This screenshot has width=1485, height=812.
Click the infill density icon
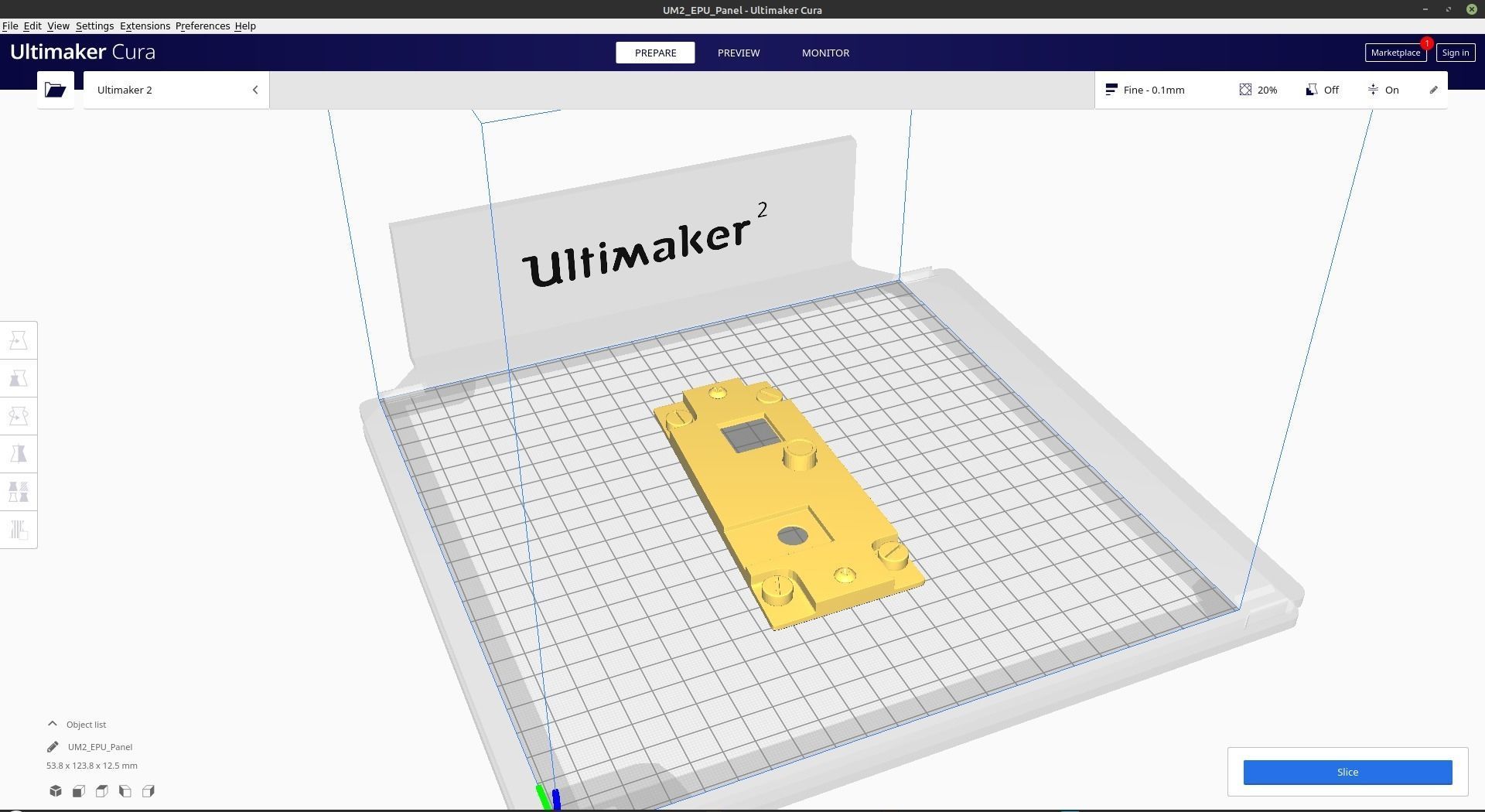coord(1245,90)
